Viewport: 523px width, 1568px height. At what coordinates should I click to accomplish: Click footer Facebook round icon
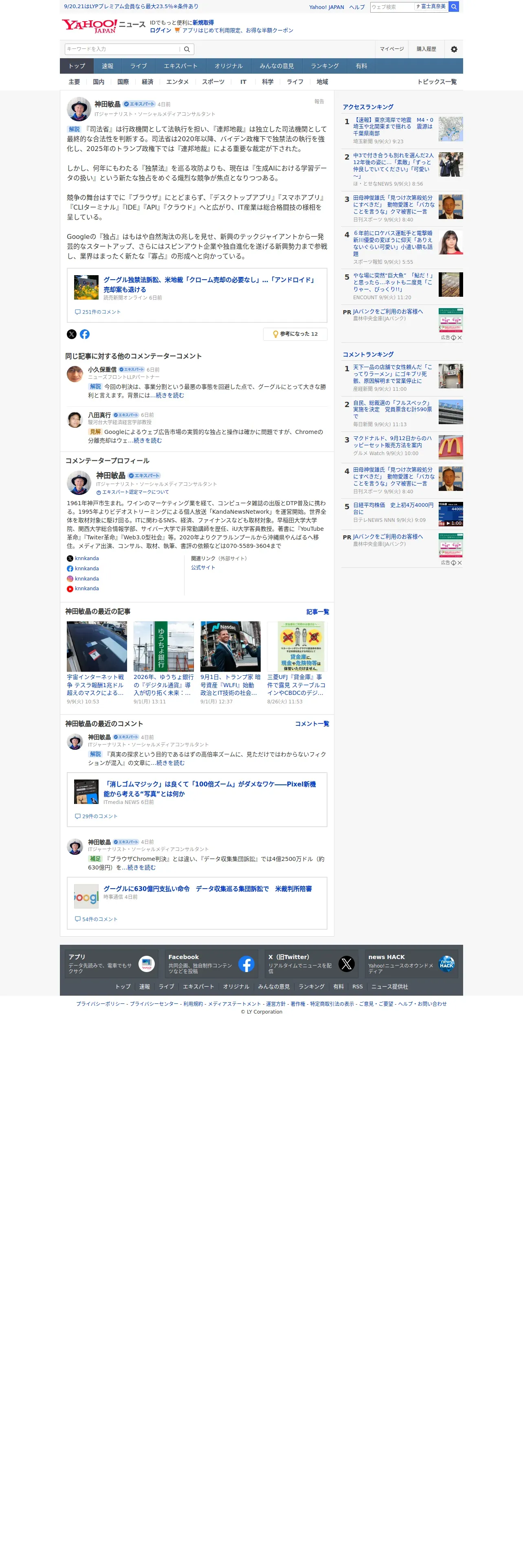(246, 964)
